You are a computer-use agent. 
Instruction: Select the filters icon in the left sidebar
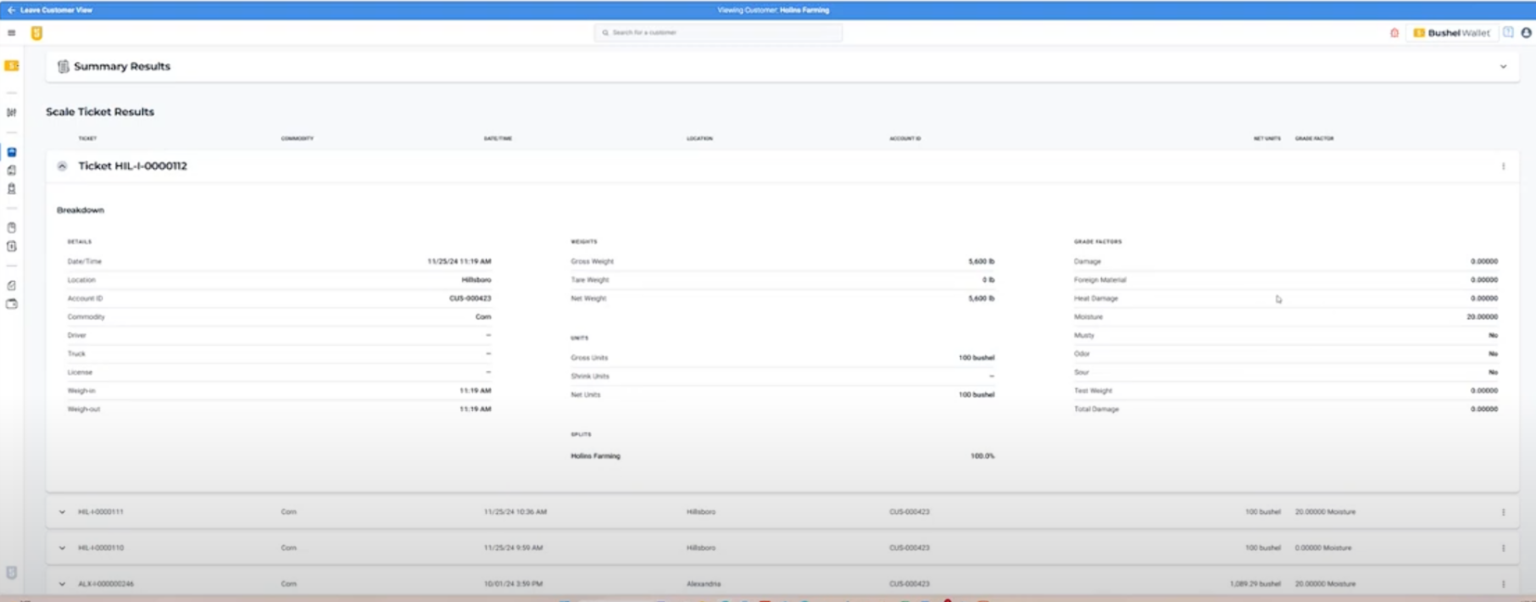tap(11, 113)
